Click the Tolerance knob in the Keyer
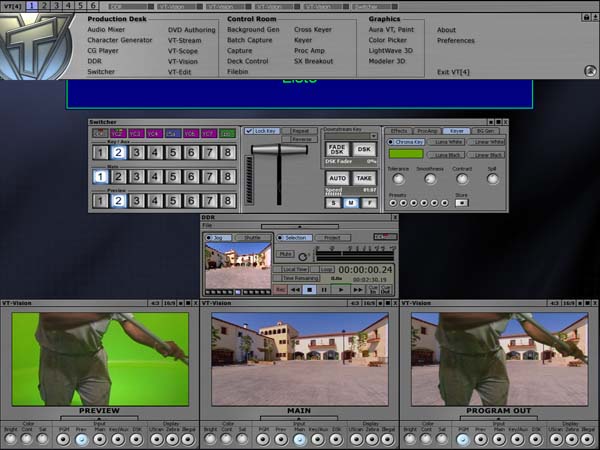Image resolution: width=600 pixels, height=450 pixels. (x=398, y=179)
